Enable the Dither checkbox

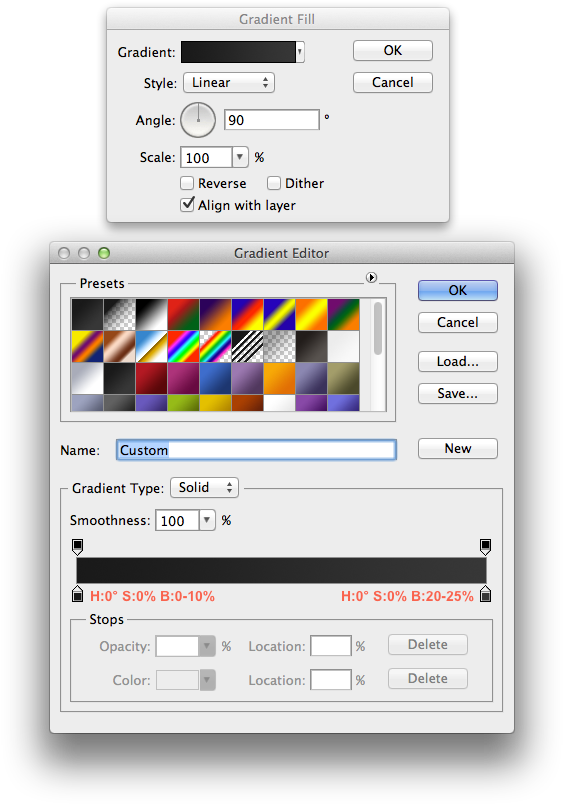[x=274, y=183]
